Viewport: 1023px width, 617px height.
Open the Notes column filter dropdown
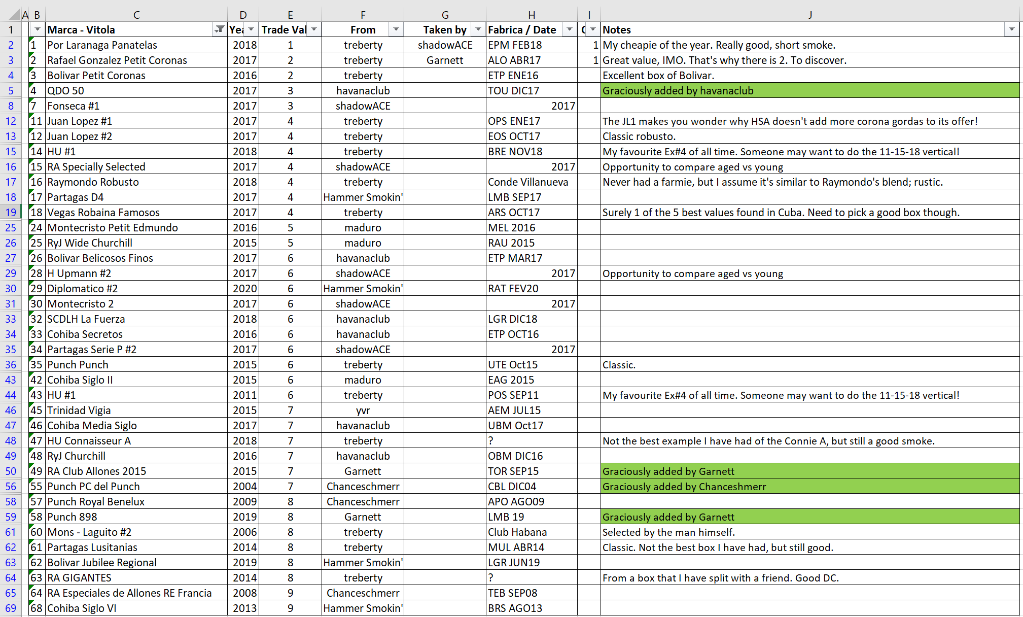click(1012, 29)
